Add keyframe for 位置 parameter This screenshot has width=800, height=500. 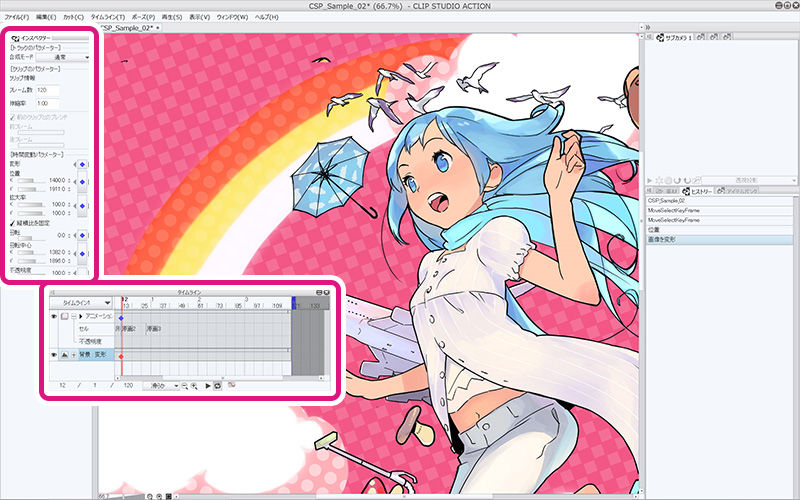(x=82, y=183)
